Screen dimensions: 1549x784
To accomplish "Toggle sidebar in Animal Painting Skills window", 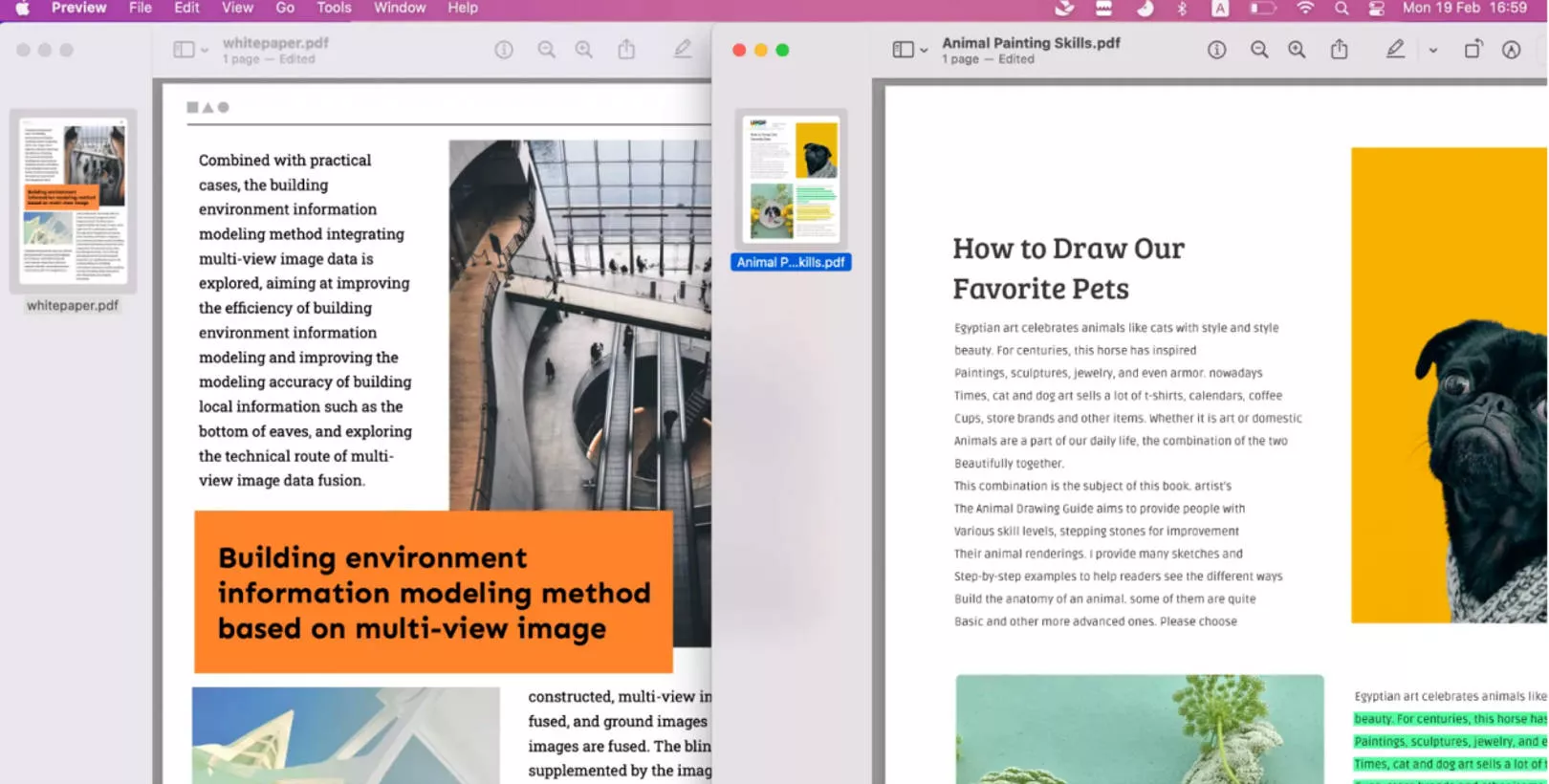I will tap(903, 50).
